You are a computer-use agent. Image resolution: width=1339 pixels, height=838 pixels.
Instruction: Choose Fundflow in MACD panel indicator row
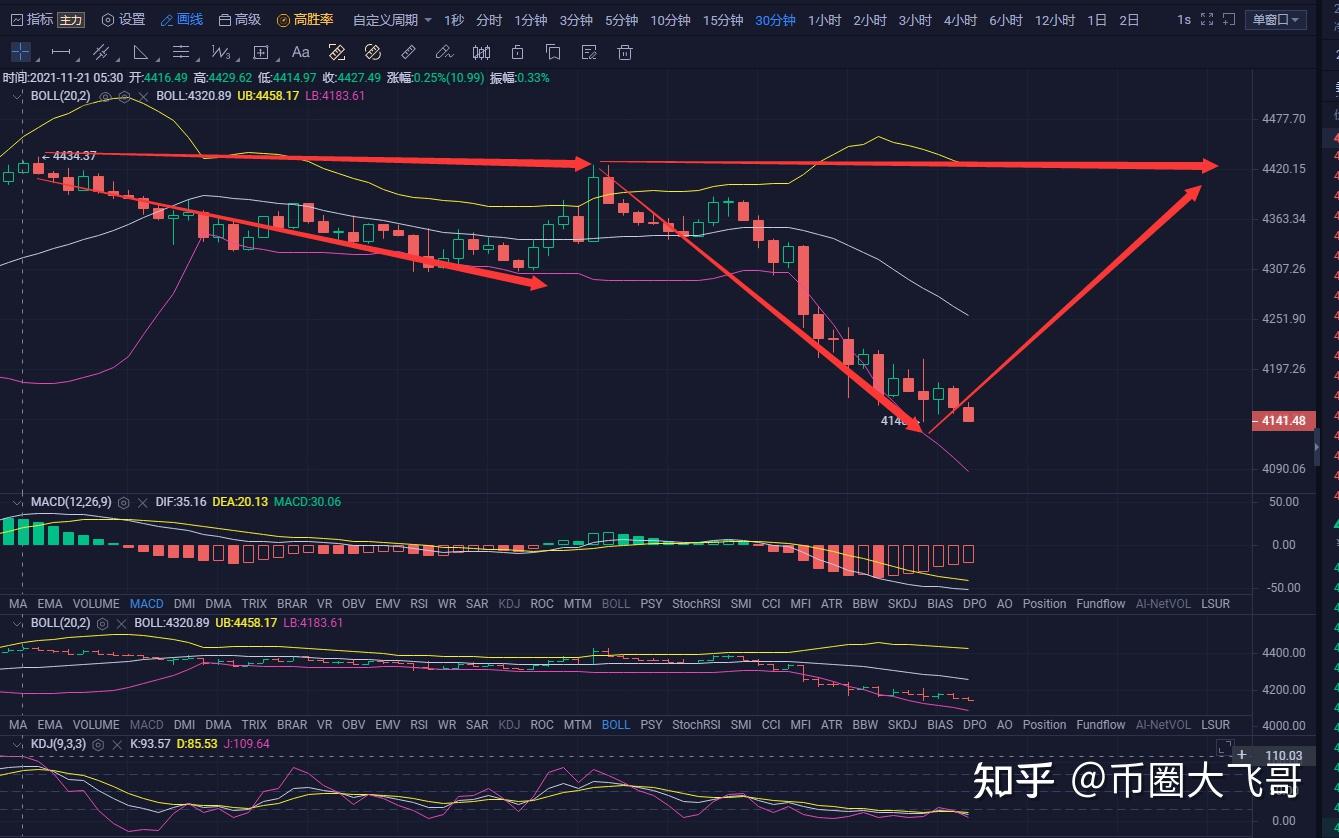[x=1101, y=604]
